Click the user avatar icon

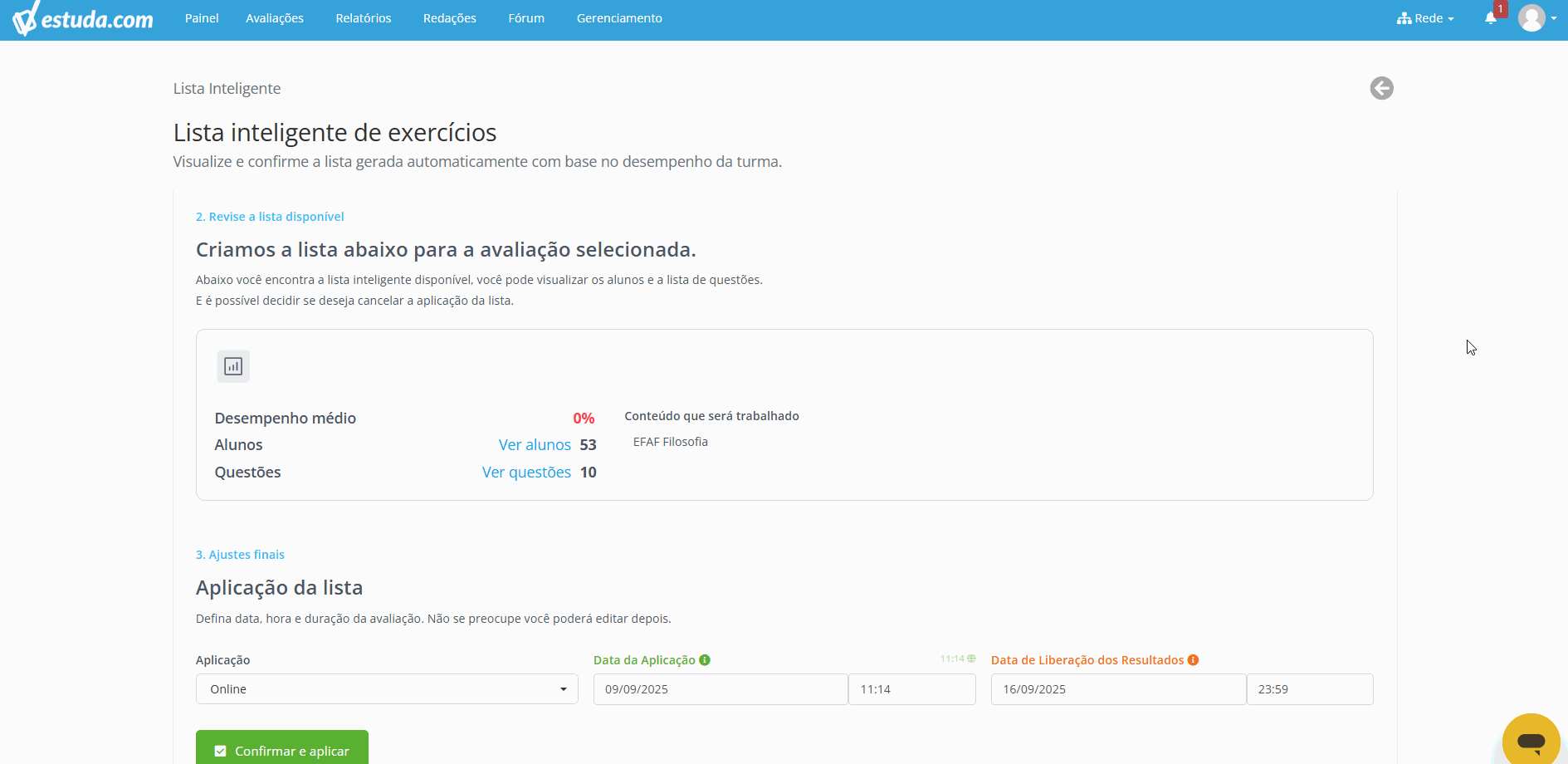pos(1531,18)
